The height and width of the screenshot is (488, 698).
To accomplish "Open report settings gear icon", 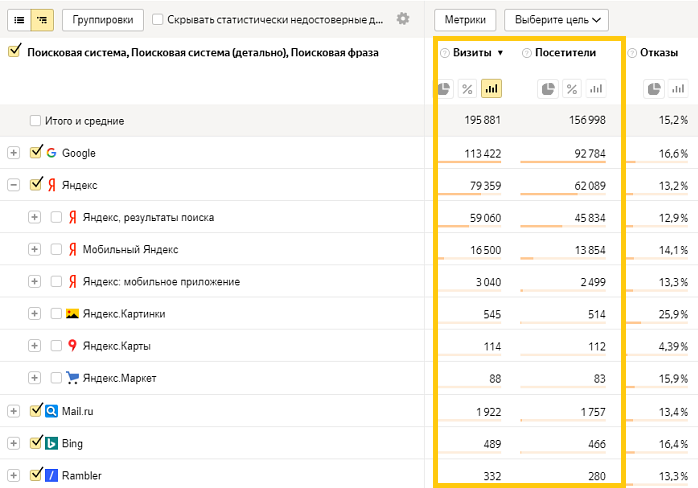I will tap(403, 19).
